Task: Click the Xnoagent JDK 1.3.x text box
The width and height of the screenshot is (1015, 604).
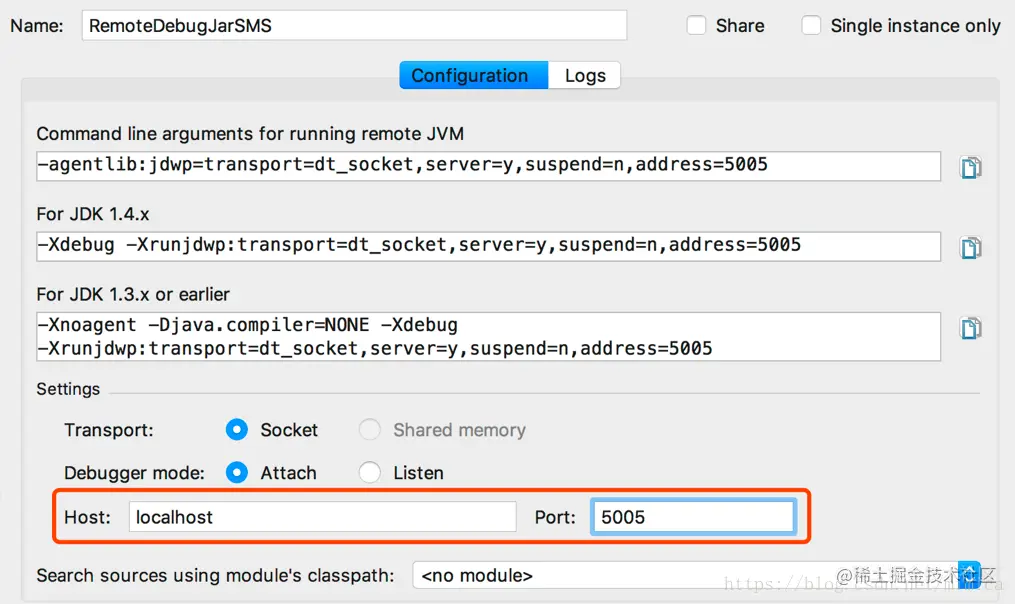Action: tap(489, 337)
